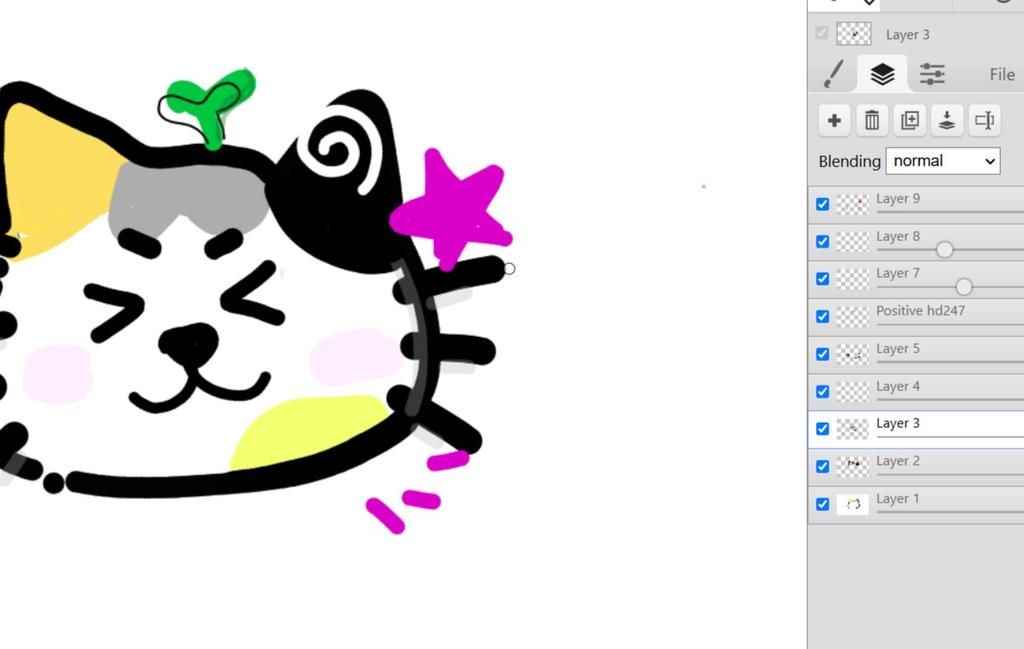Click the Layer 8 opacity slider handle
Image resolution: width=1024 pixels, height=649 pixels.
point(944,249)
